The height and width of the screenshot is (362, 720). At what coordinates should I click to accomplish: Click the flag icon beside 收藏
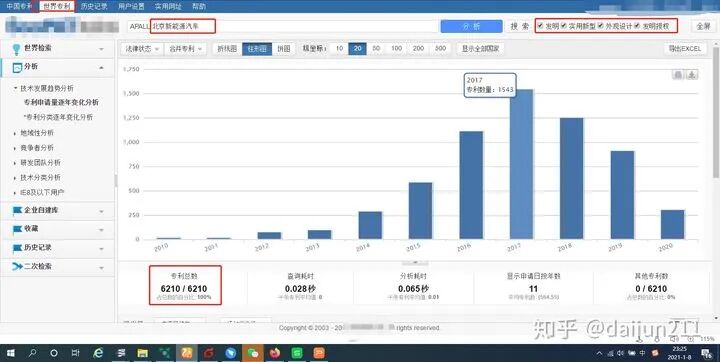17,229
